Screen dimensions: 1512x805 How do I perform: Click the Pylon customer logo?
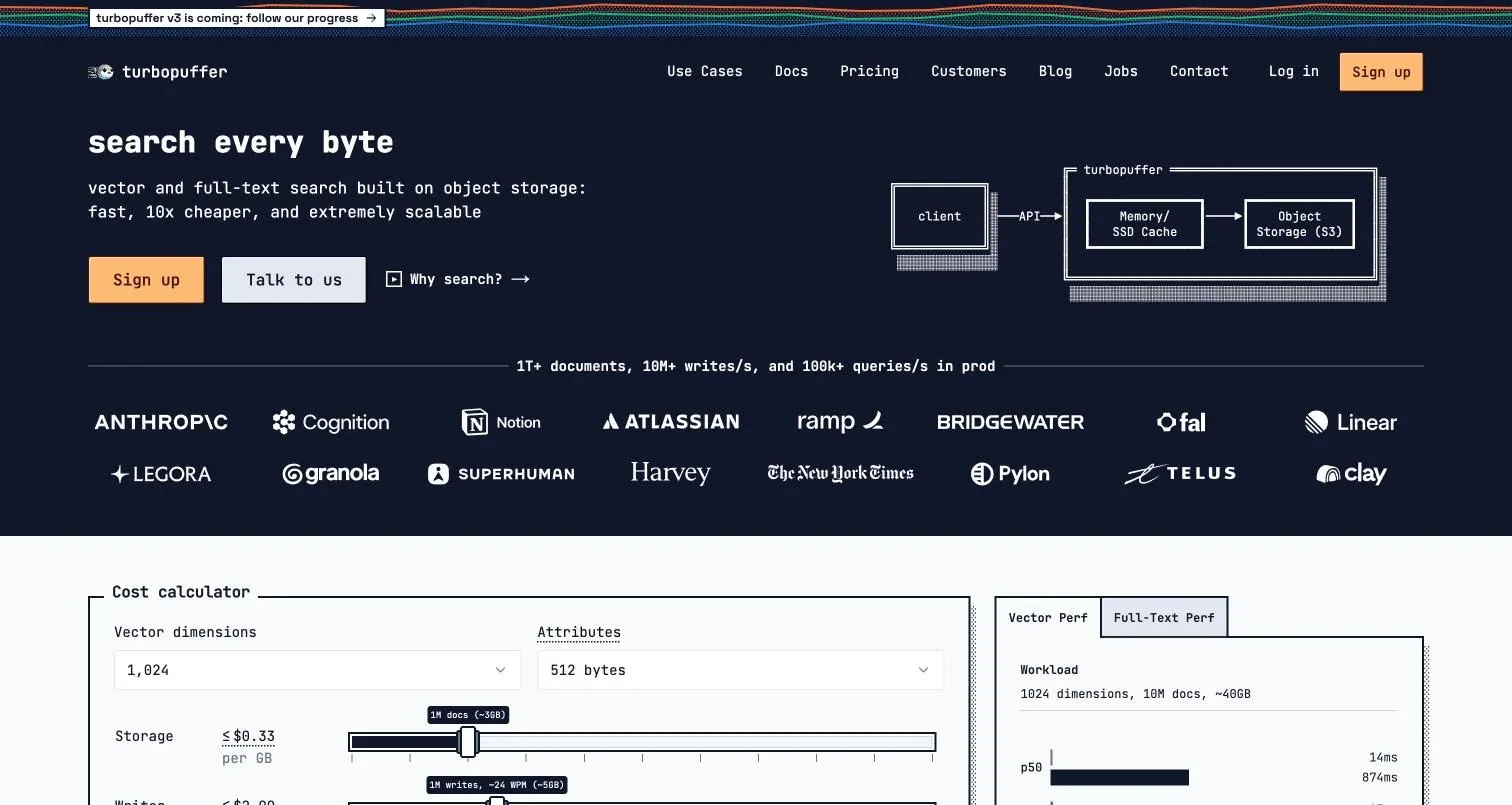click(1010, 474)
